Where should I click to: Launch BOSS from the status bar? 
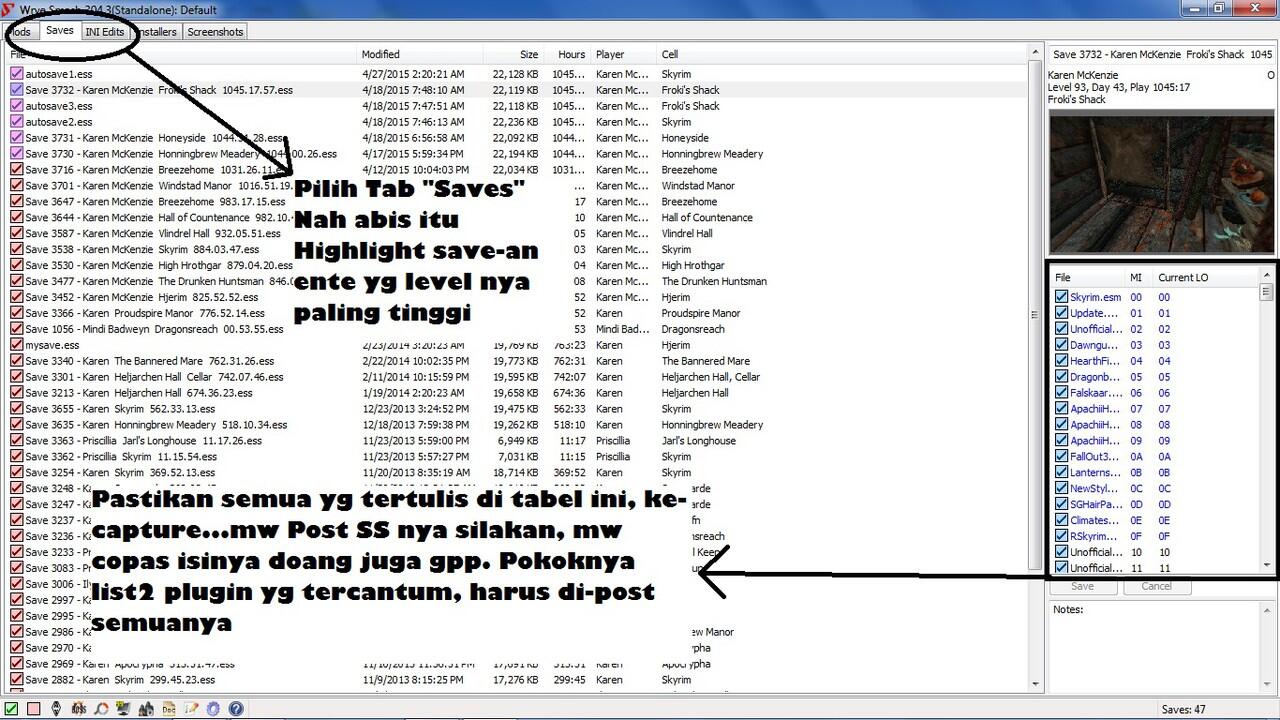pyautogui.click(x=79, y=709)
